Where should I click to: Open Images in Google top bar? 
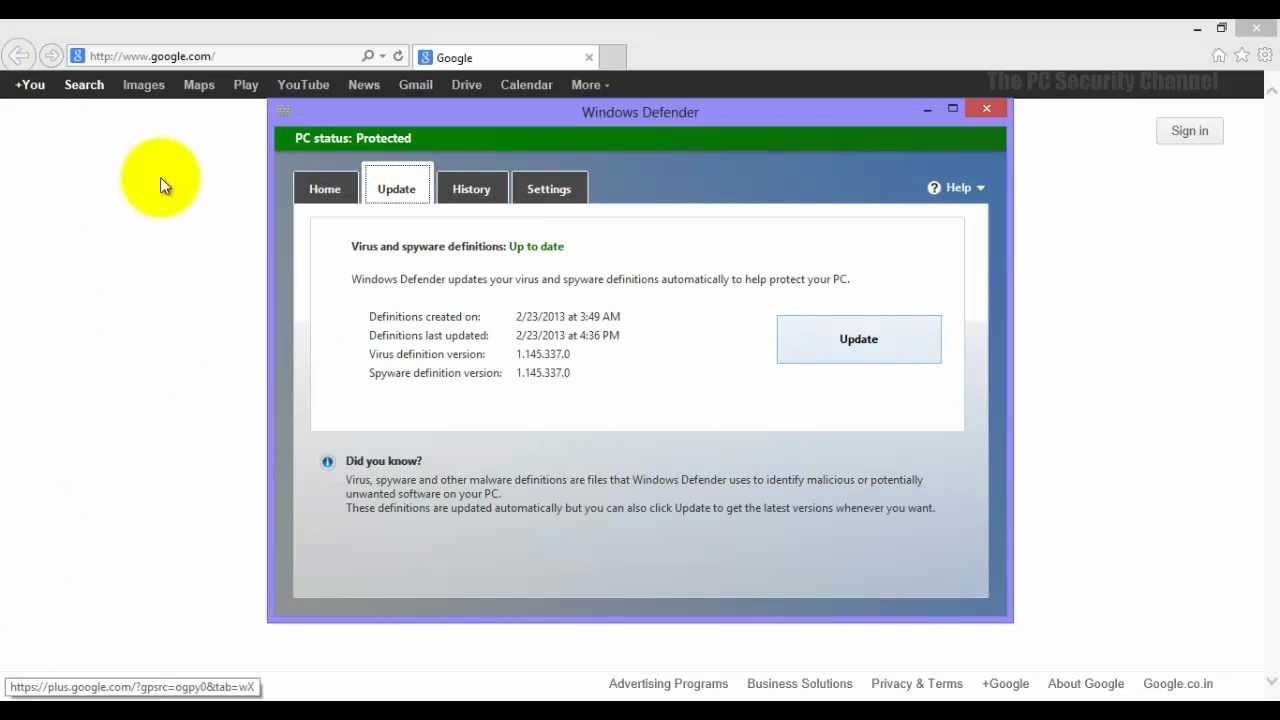144,85
